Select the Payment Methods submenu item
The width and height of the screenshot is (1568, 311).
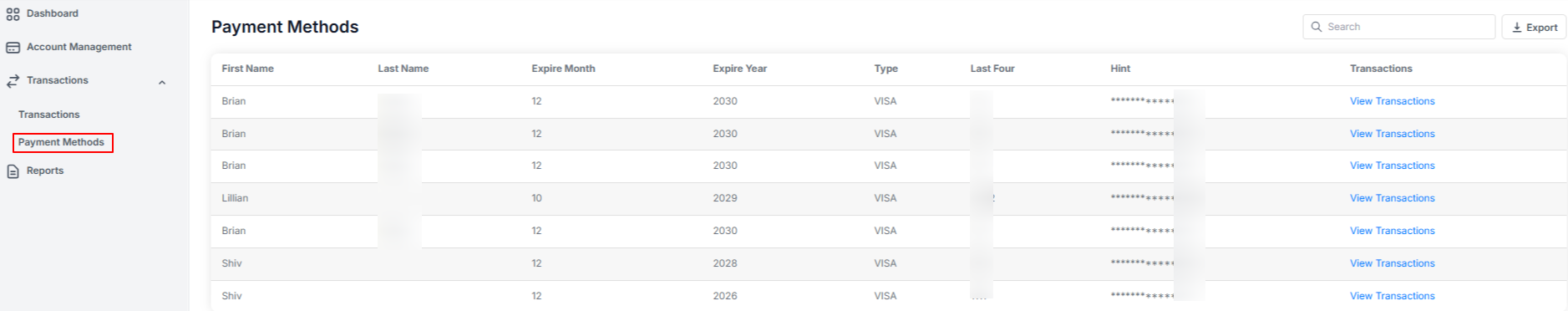(x=62, y=142)
